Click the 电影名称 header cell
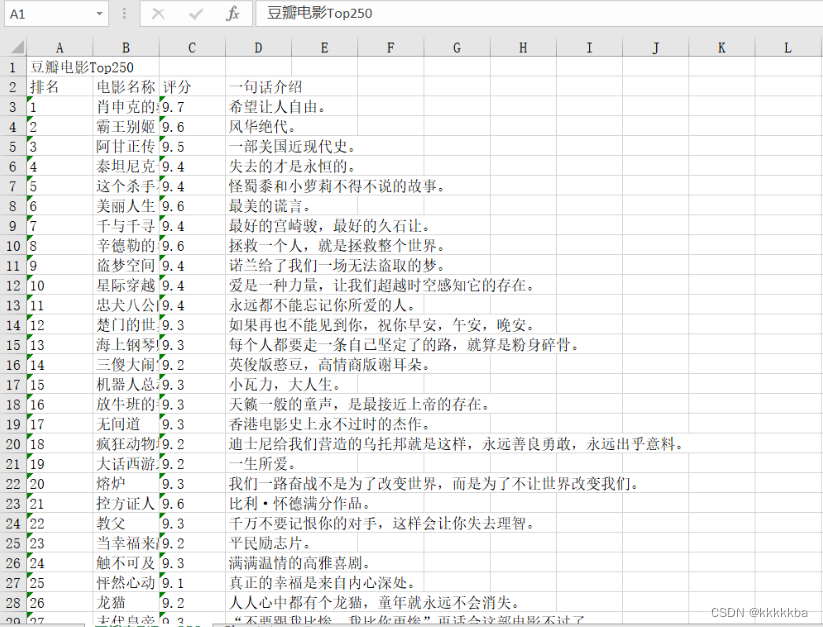823x627 pixels. (x=126, y=87)
